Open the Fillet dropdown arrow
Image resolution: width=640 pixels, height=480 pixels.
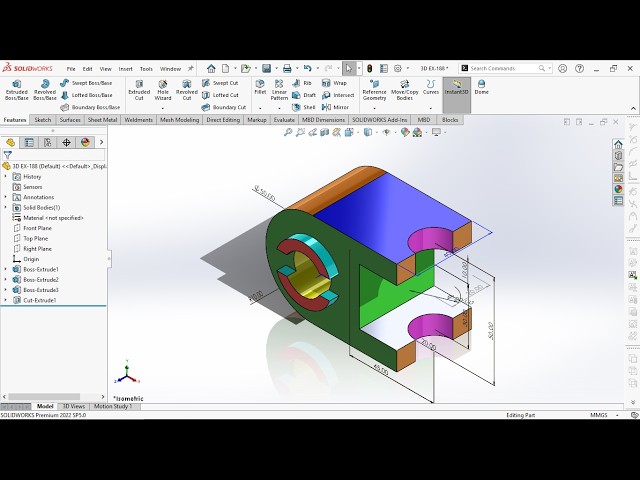[260, 109]
